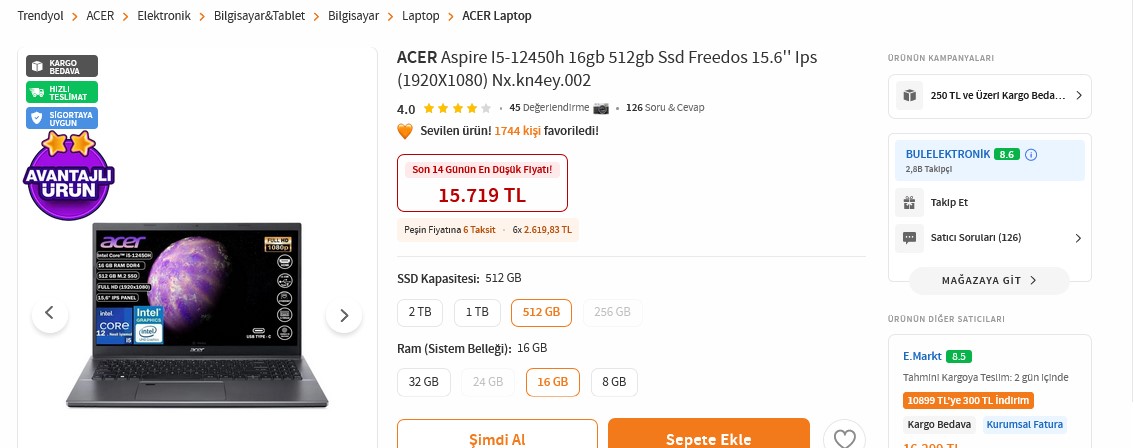Viewport: 1134px width, 448px height.
Task: Open the 126 Soru & Cevap link
Action: click(x=665, y=108)
